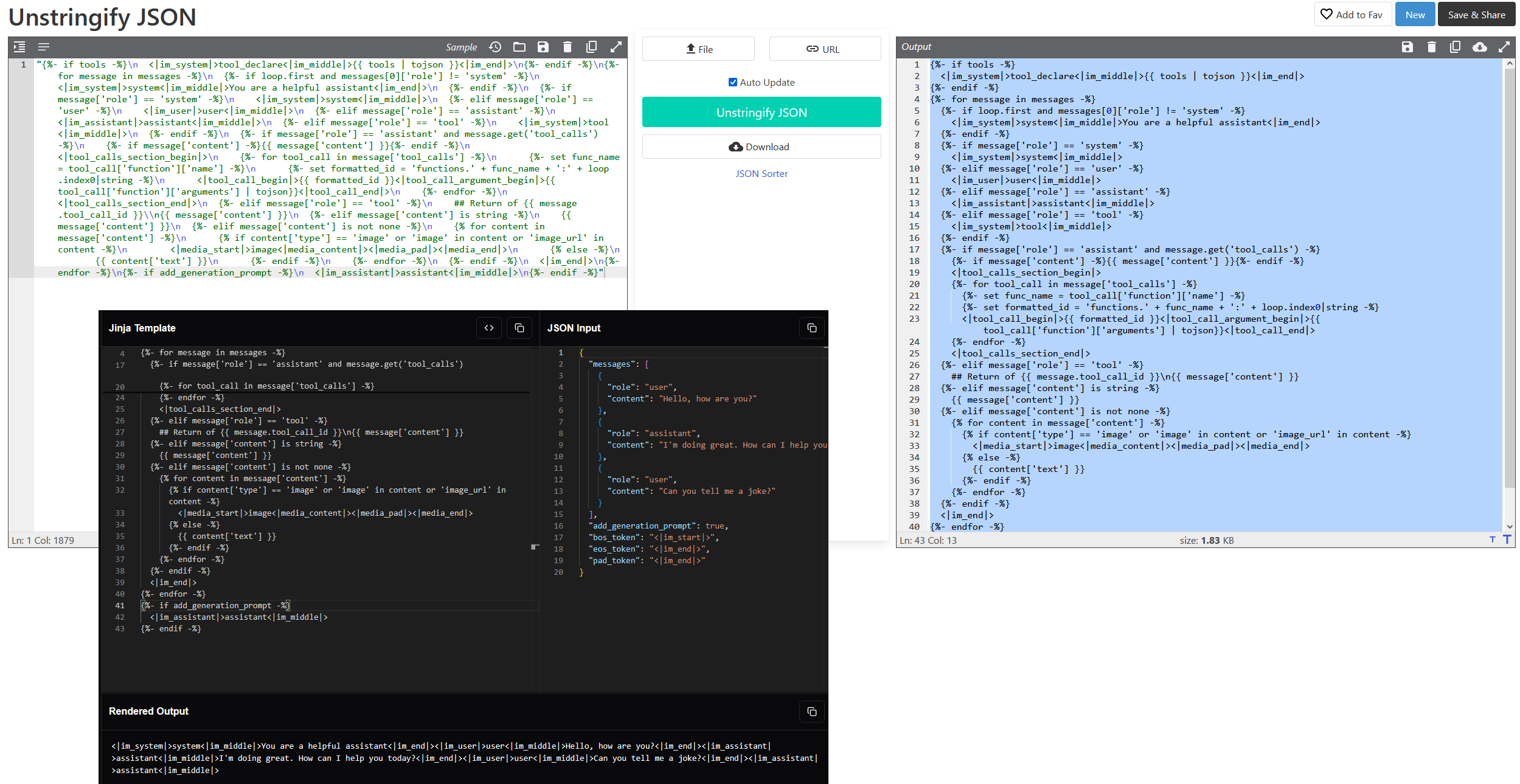Click the green Unstringify JSON button

tap(762, 113)
